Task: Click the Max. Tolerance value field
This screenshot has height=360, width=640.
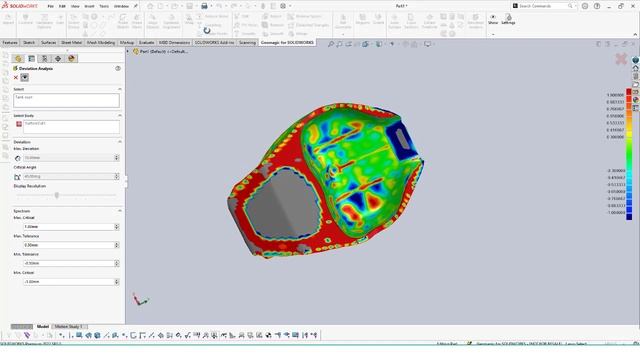Action: 69,245
